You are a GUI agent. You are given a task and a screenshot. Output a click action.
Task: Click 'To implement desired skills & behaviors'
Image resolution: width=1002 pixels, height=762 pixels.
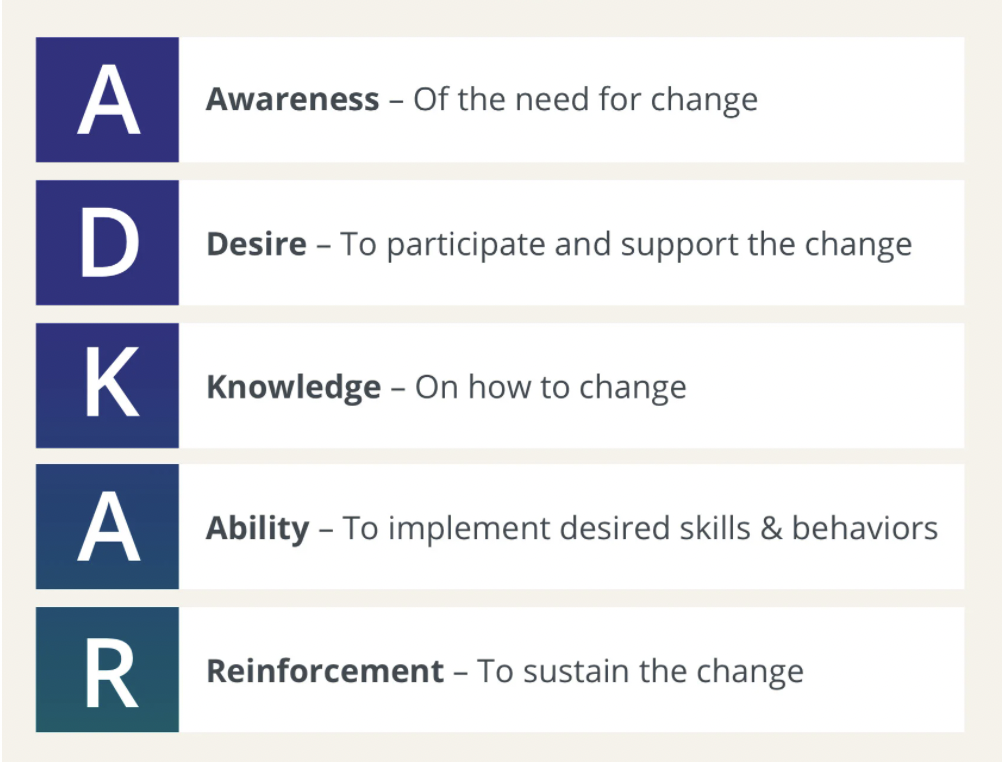640,529
